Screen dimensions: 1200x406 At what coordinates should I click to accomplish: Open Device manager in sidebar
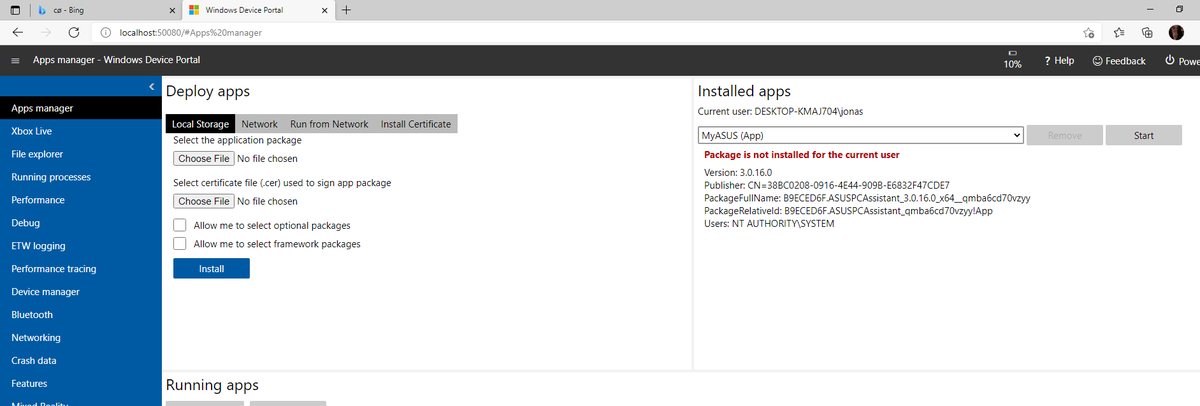[x=81, y=292]
